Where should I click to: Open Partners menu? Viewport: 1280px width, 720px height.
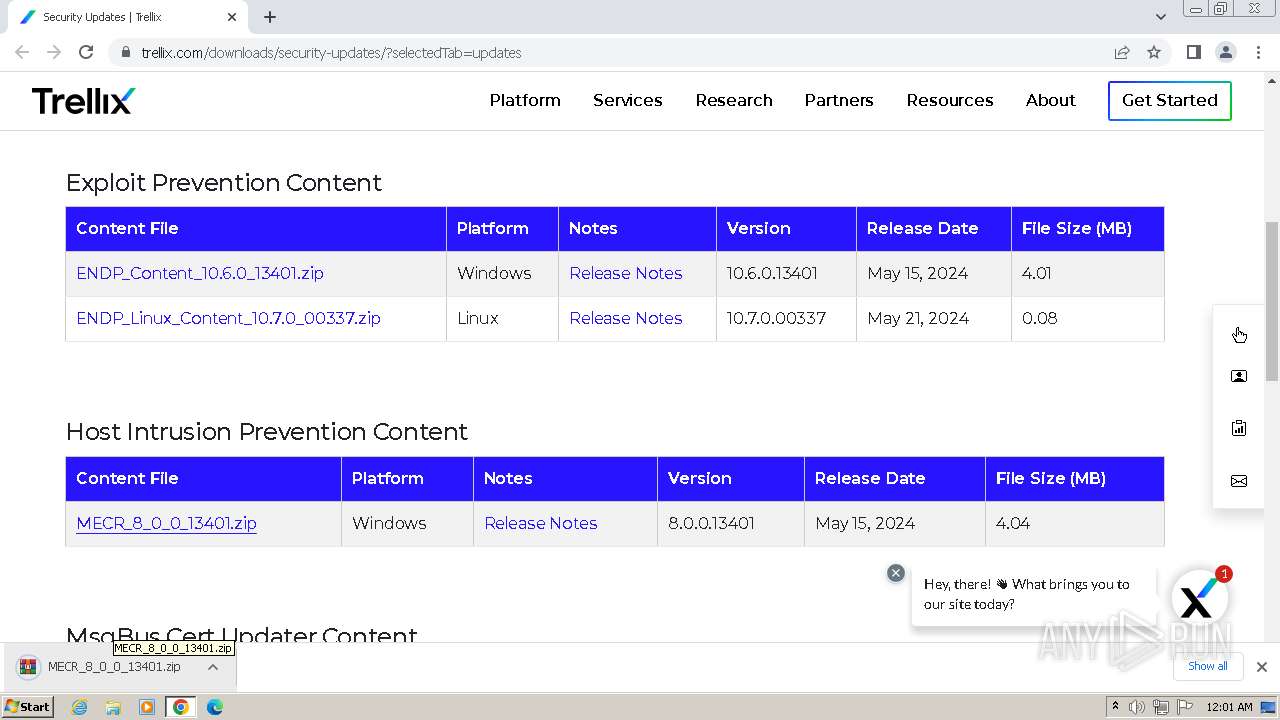839,100
